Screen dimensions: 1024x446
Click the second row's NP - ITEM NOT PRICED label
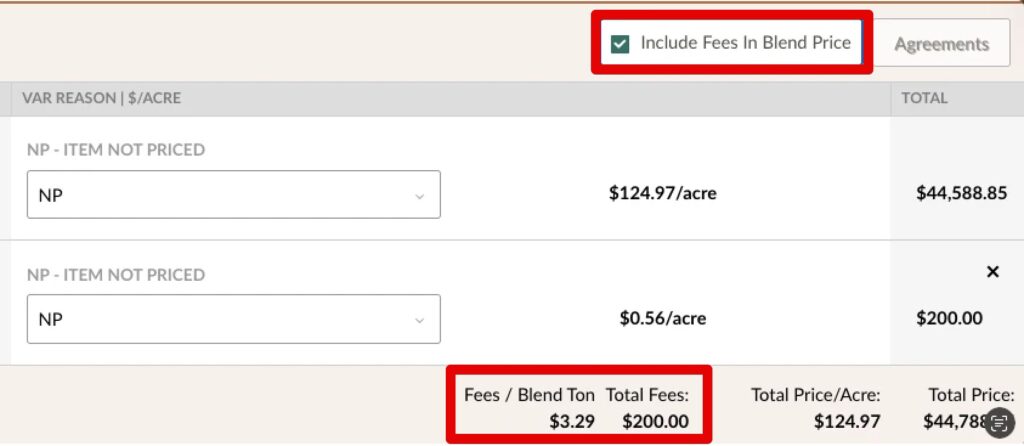pyautogui.click(x=115, y=275)
